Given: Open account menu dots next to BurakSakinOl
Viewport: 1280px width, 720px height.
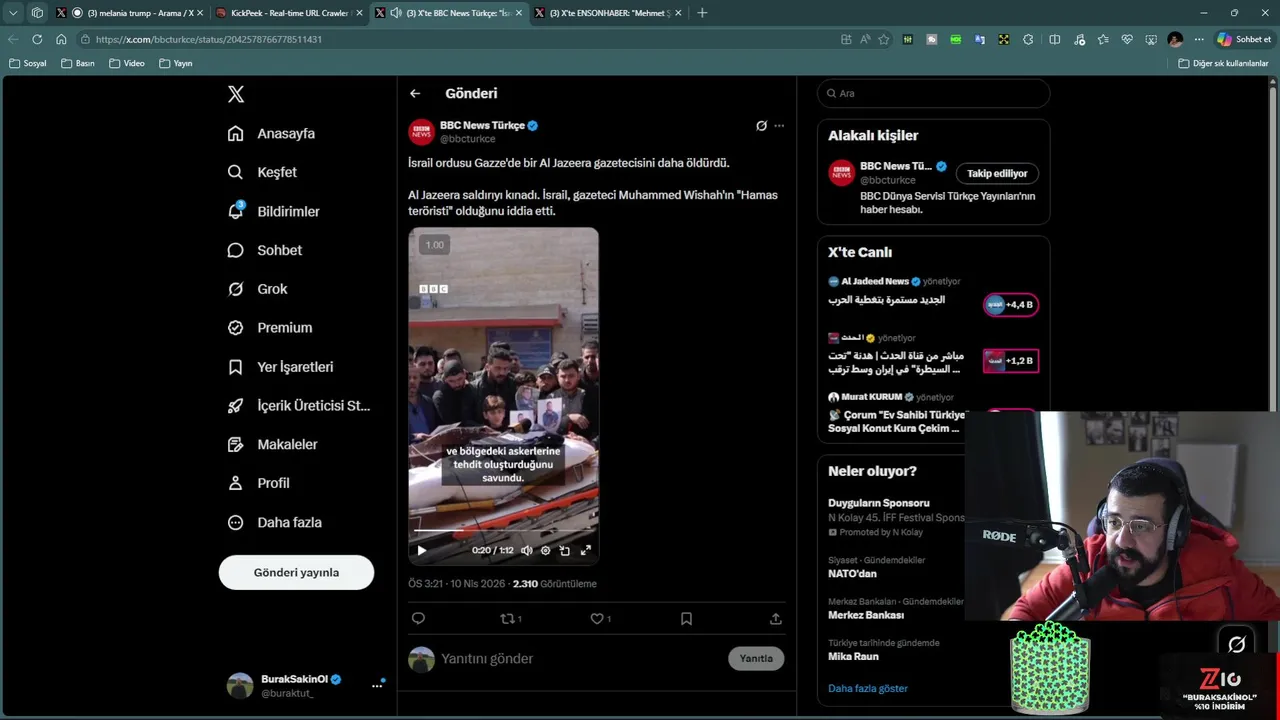Looking at the screenshot, I should tap(377, 685).
